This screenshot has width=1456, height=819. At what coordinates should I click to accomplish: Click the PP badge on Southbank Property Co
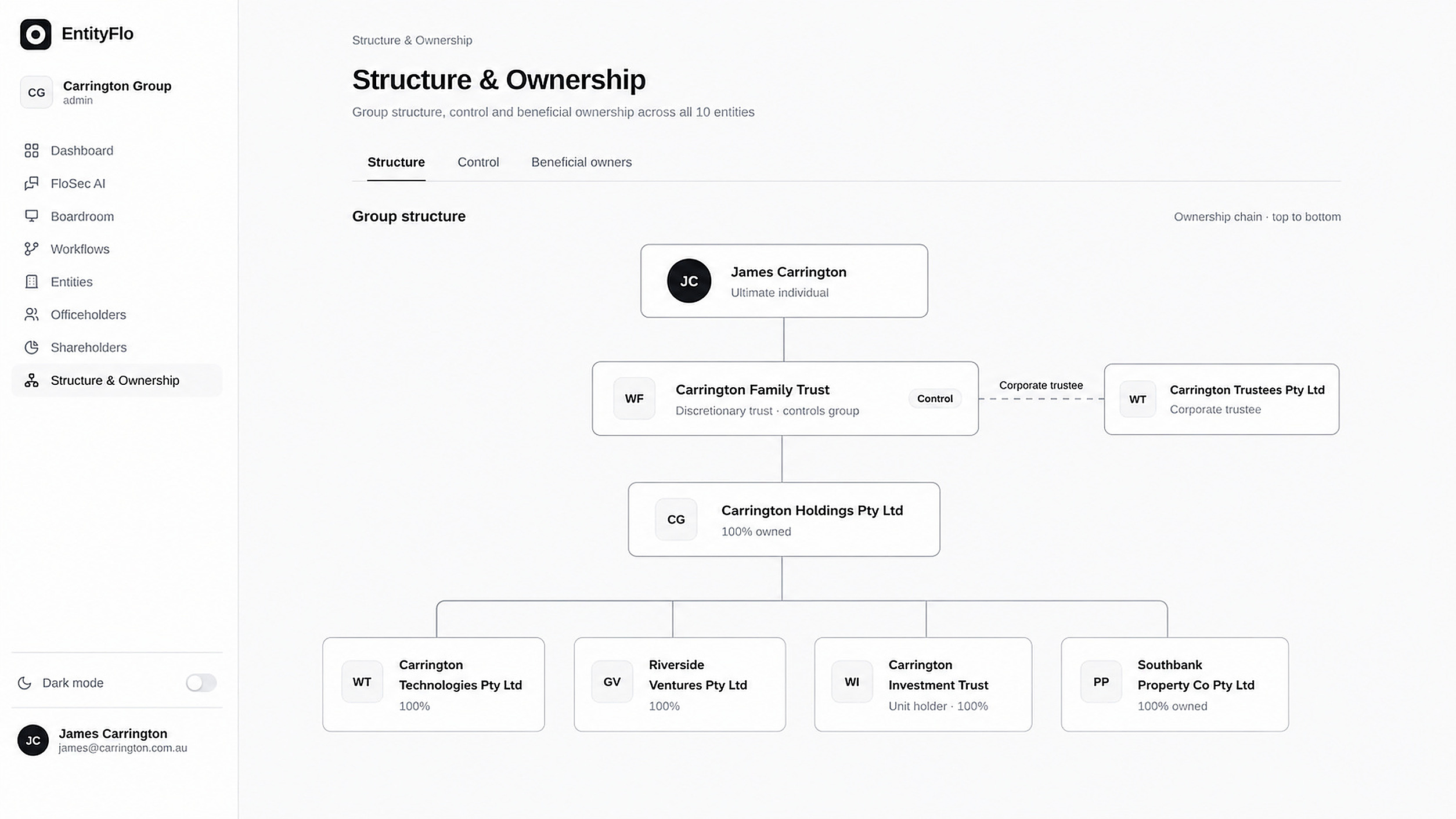[x=1101, y=682]
